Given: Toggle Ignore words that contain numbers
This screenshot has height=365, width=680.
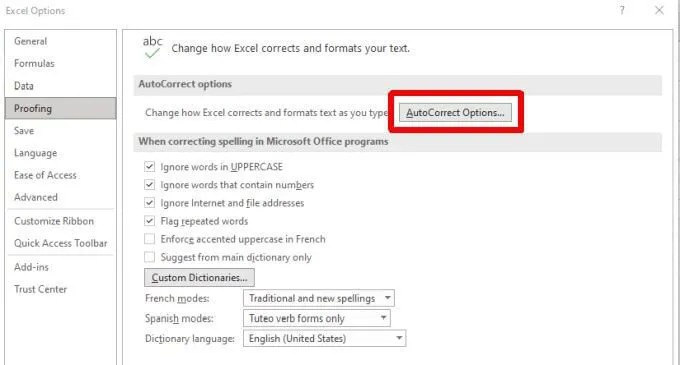Looking at the screenshot, I should click(150, 185).
